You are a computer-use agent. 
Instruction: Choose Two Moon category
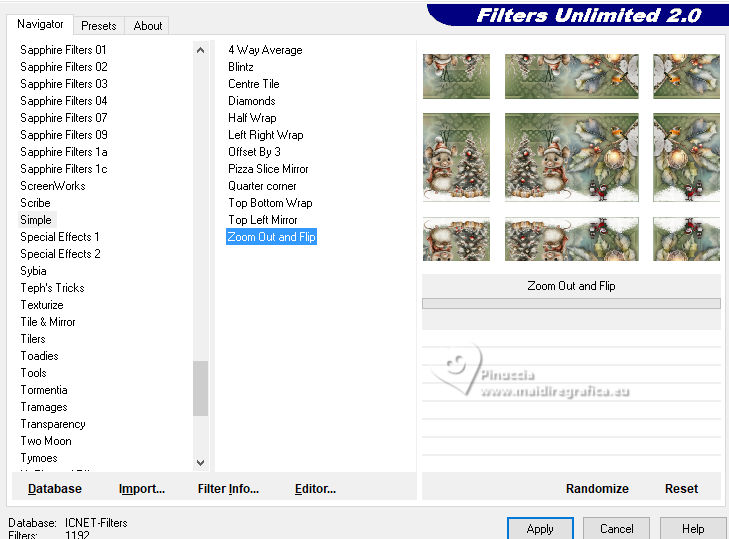point(46,441)
